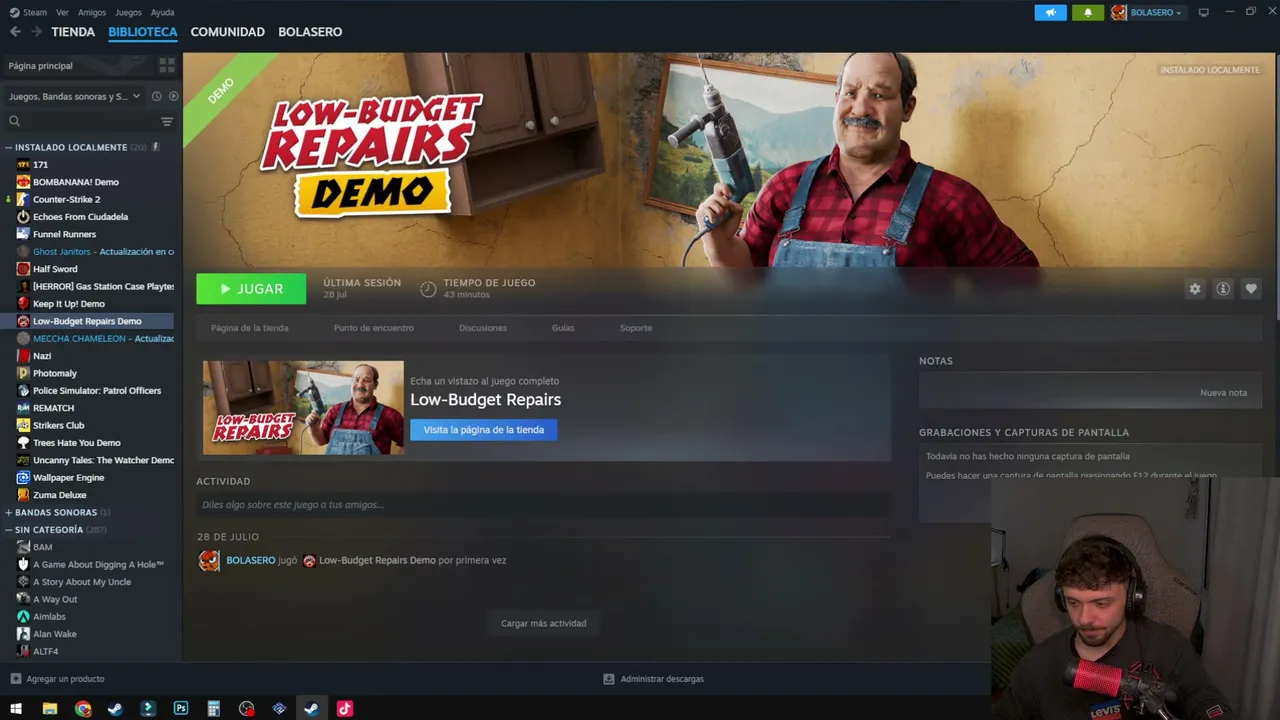
Task: Click the green JUGAR button
Action: coord(252,289)
